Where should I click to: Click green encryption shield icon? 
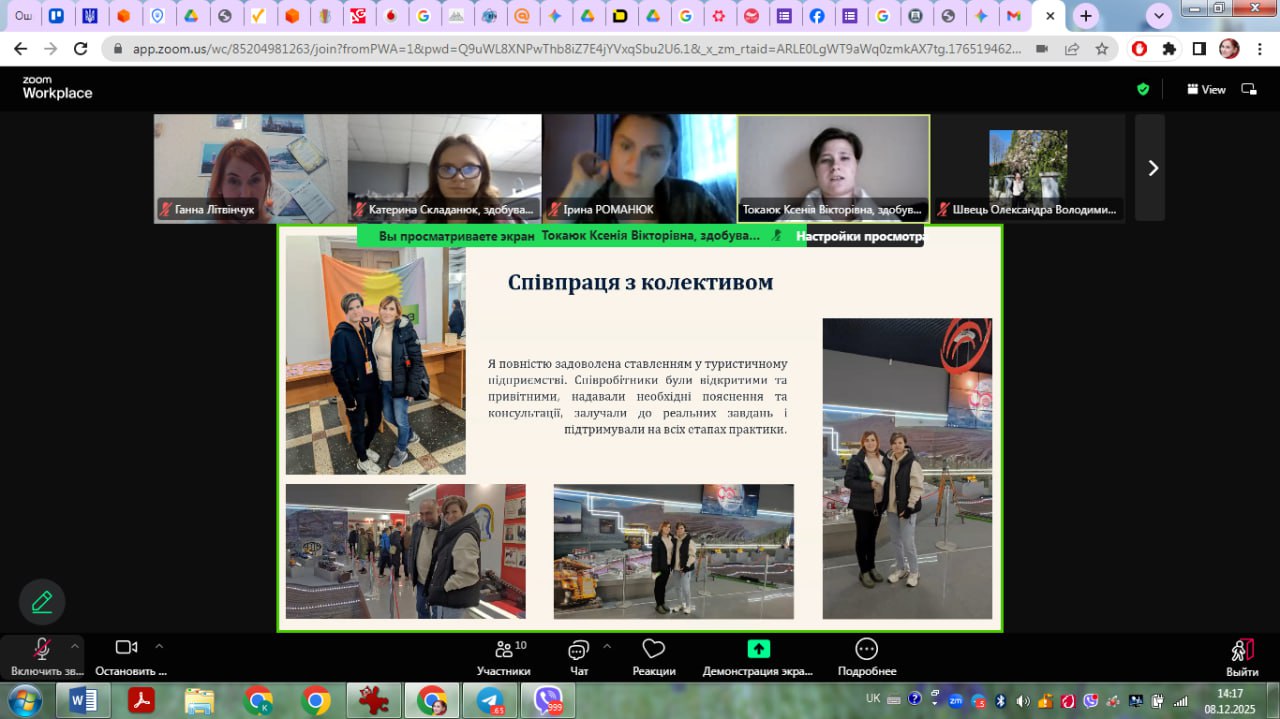click(1143, 89)
